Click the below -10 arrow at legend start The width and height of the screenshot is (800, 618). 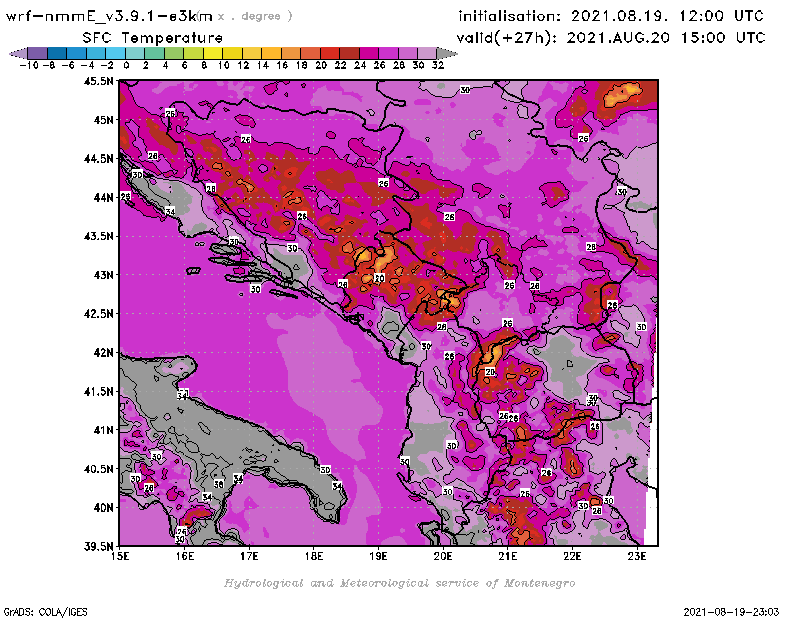[x=19, y=53]
